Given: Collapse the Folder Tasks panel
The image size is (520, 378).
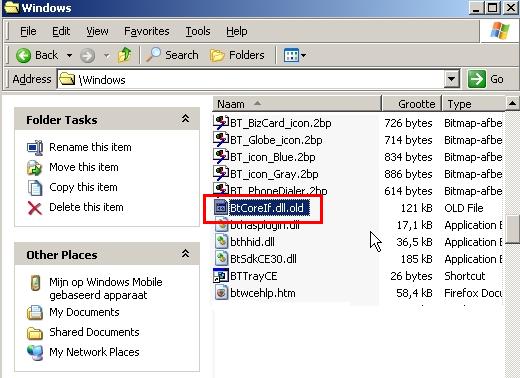Looking at the screenshot, I should tap(185, 119).
